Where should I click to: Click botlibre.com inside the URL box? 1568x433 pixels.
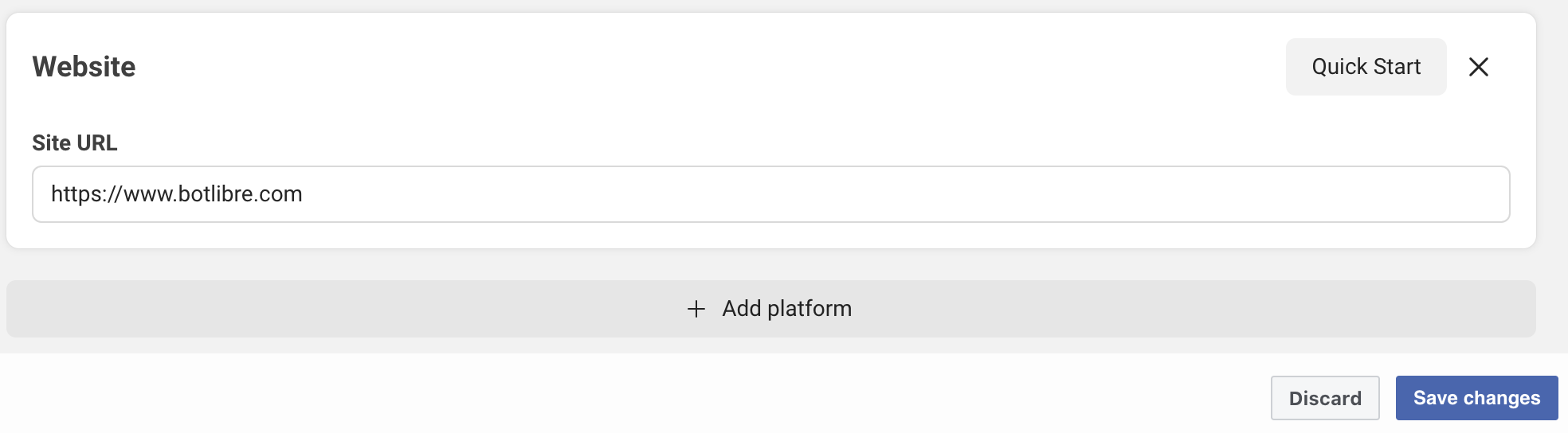pos(240,194)
